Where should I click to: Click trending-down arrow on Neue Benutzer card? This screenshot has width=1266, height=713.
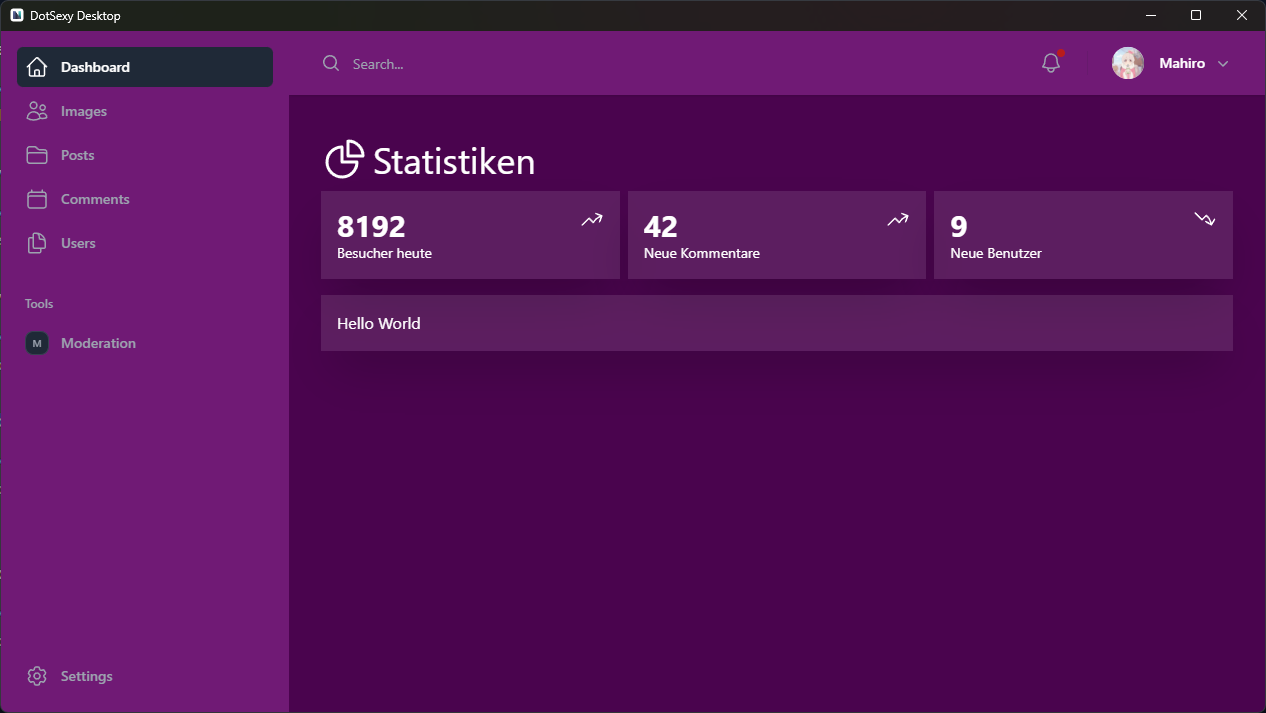point(1204,219)
